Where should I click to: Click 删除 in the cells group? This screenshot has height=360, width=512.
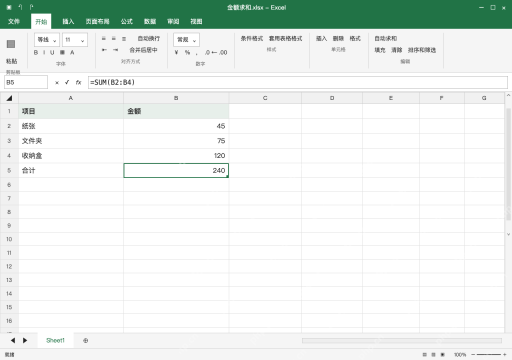click(x=338, y=39)
